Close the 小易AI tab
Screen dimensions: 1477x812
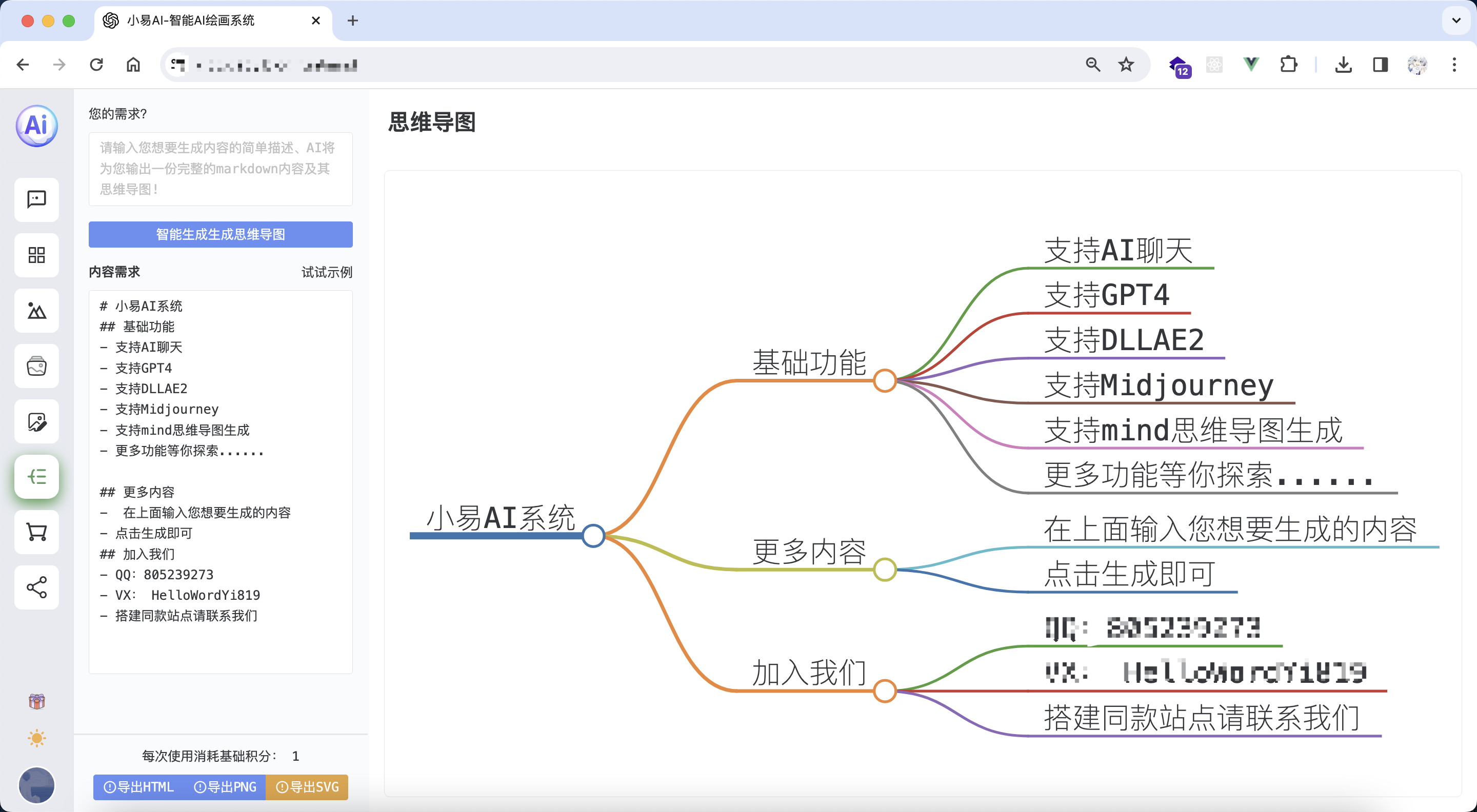click(x=315, y=21)
